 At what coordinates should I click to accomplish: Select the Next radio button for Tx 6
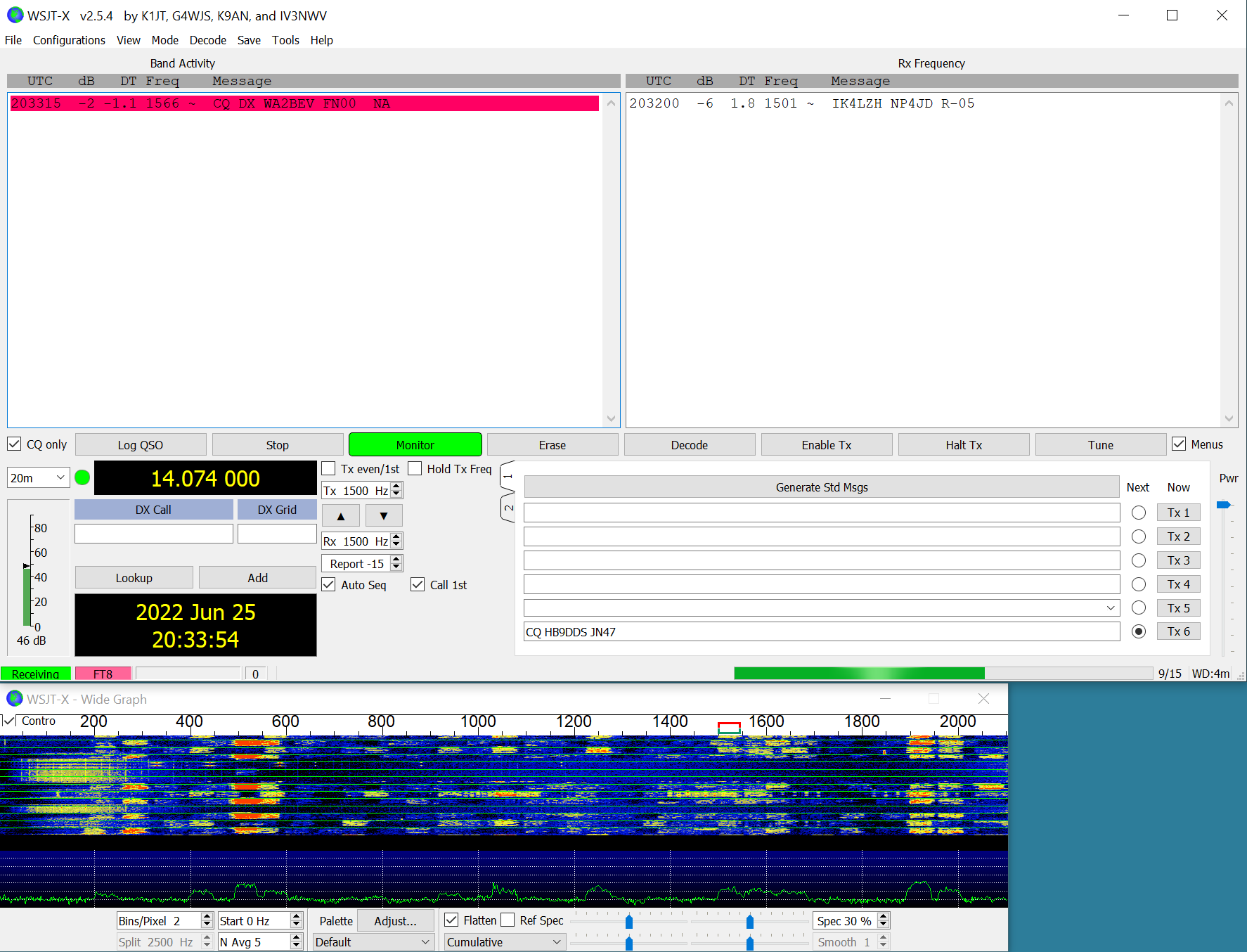tap(1139, 631)
